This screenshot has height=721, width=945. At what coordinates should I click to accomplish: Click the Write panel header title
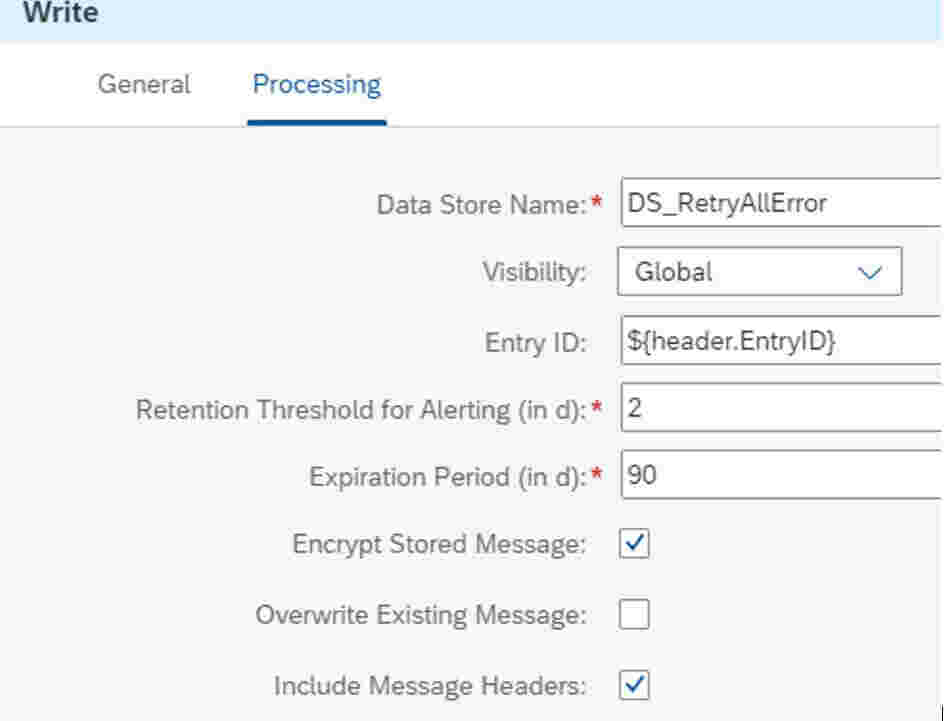point(61,12)
